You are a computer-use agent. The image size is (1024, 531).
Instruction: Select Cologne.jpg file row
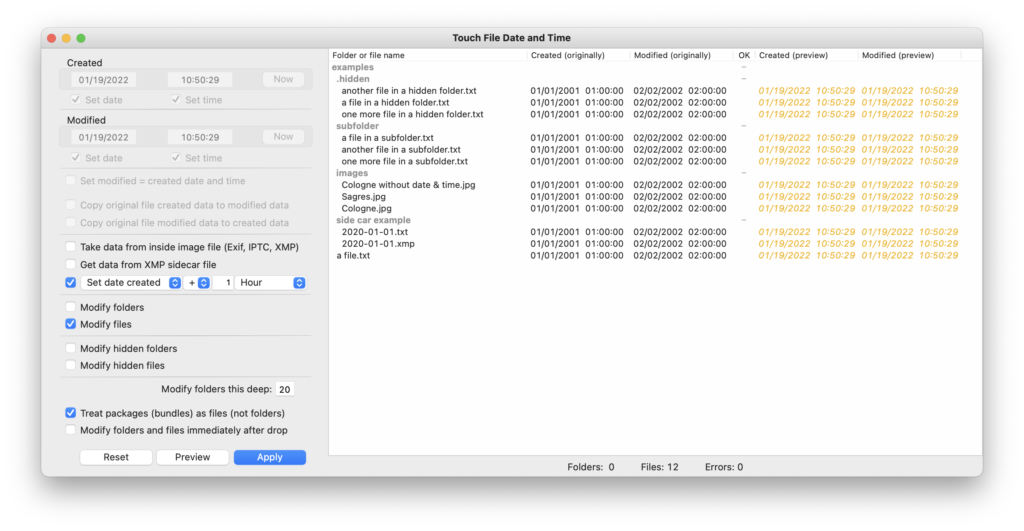pyautogui.click(x=655, y=208)
